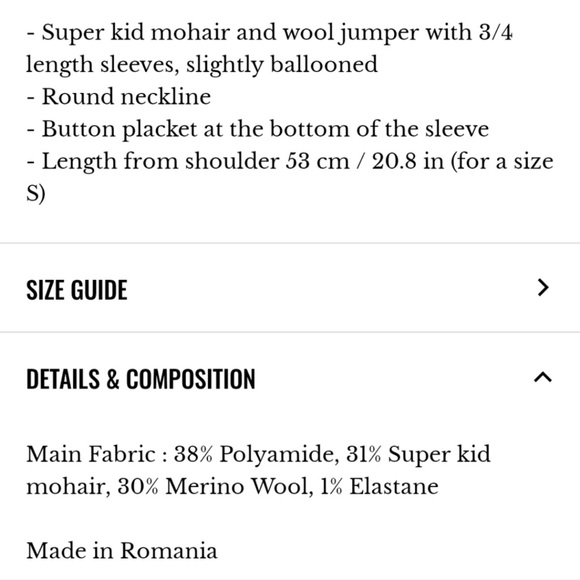The image size is (580, 580).
Task: Tap the '53 cm' measurement value
Action: click(317, 161)
